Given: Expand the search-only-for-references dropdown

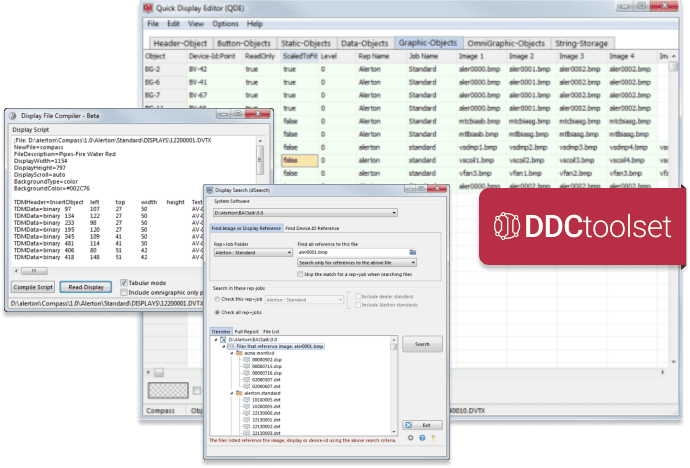Looking at the screenshot, I should (413, 262).
